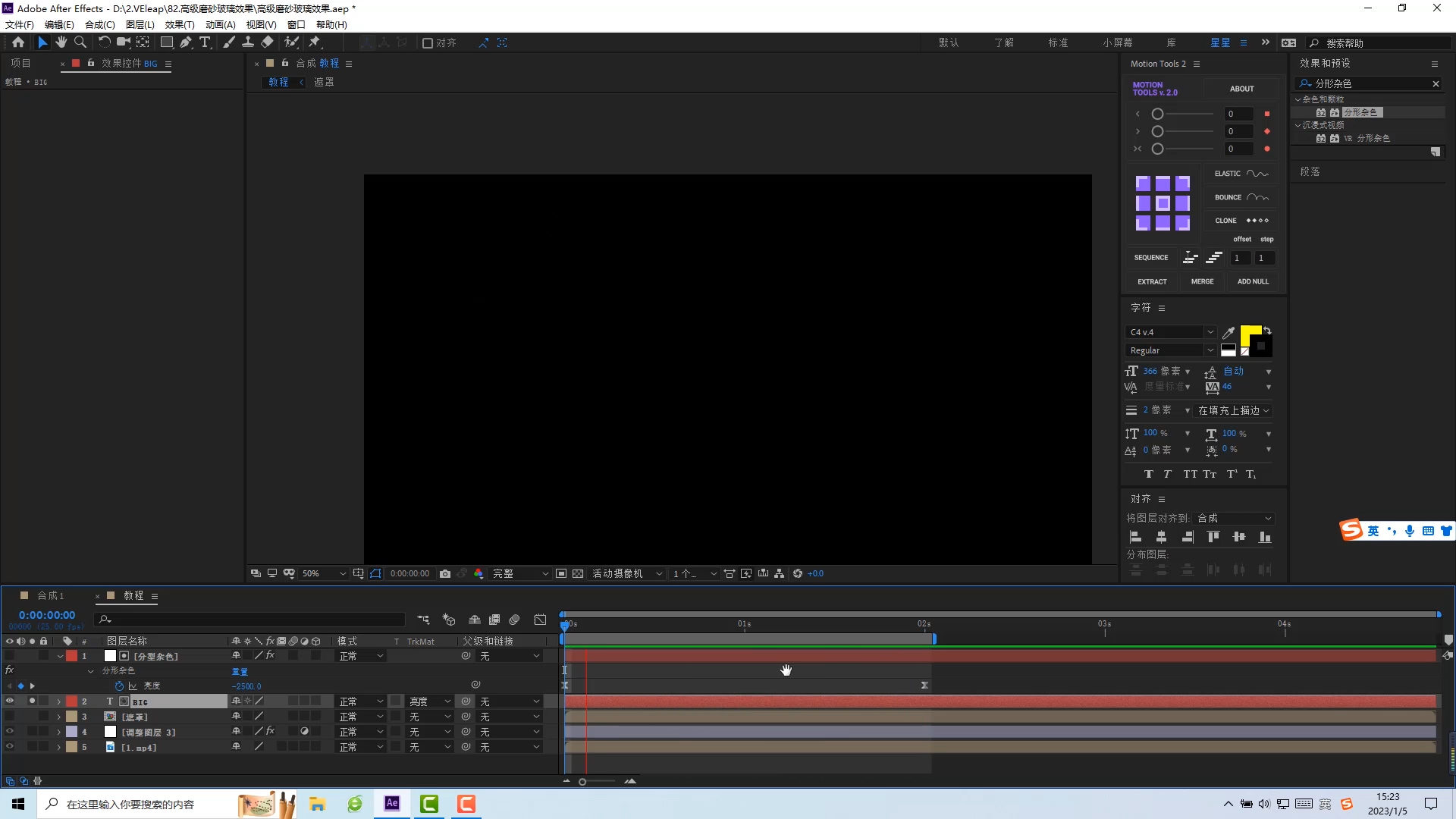1456x819 pixels.
Task: Click the Motion Tools CLONE button
Action: pos(1241,221)
